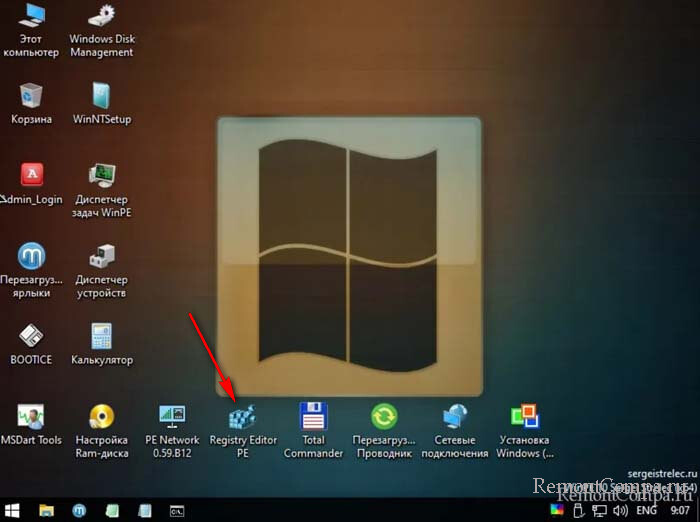Open Настройка Ram-диска shortcut
Viewport: 700px width, 522px height.
[x=102, y=431]
